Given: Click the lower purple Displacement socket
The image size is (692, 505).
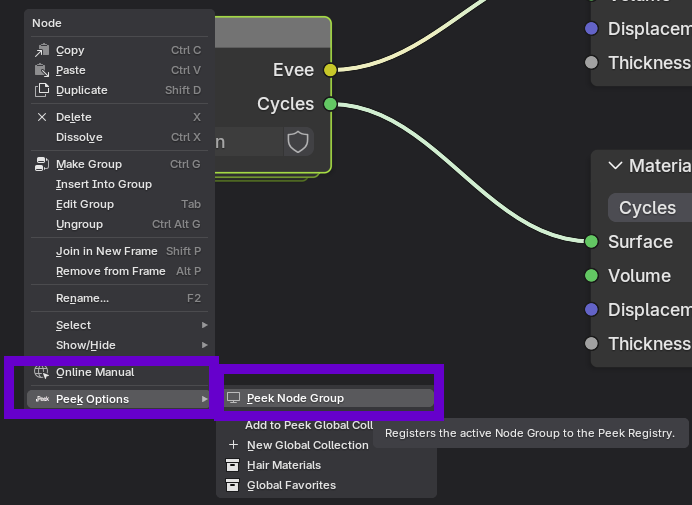Looking at the screenshot, I should pos(591,309).
